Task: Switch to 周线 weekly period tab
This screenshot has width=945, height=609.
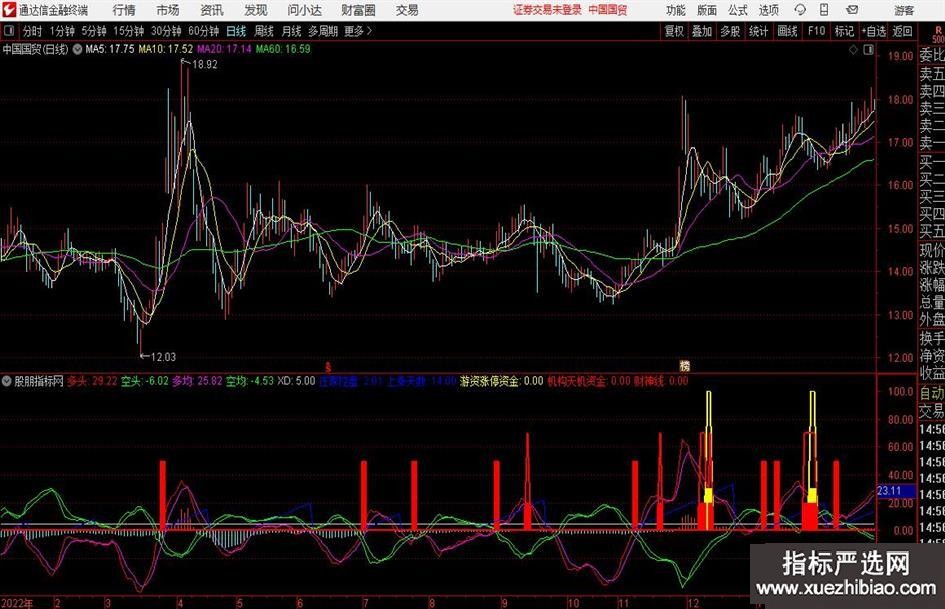Action: [x=264, y=31]
